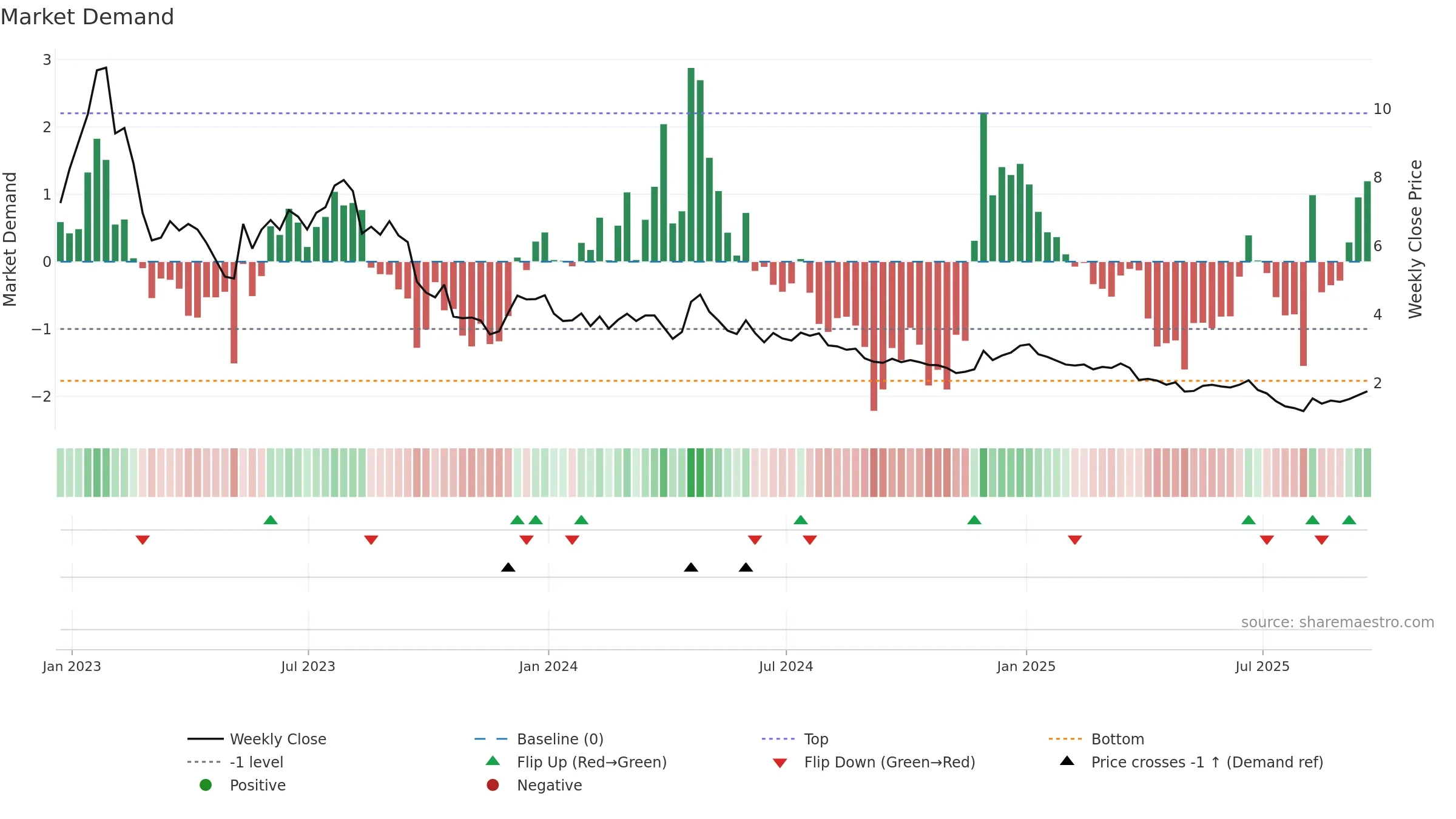The height and width of the screenshot is (819, 1456).
Task: Click the Jul 2025 x-axis label
Action: [1262, 666]
